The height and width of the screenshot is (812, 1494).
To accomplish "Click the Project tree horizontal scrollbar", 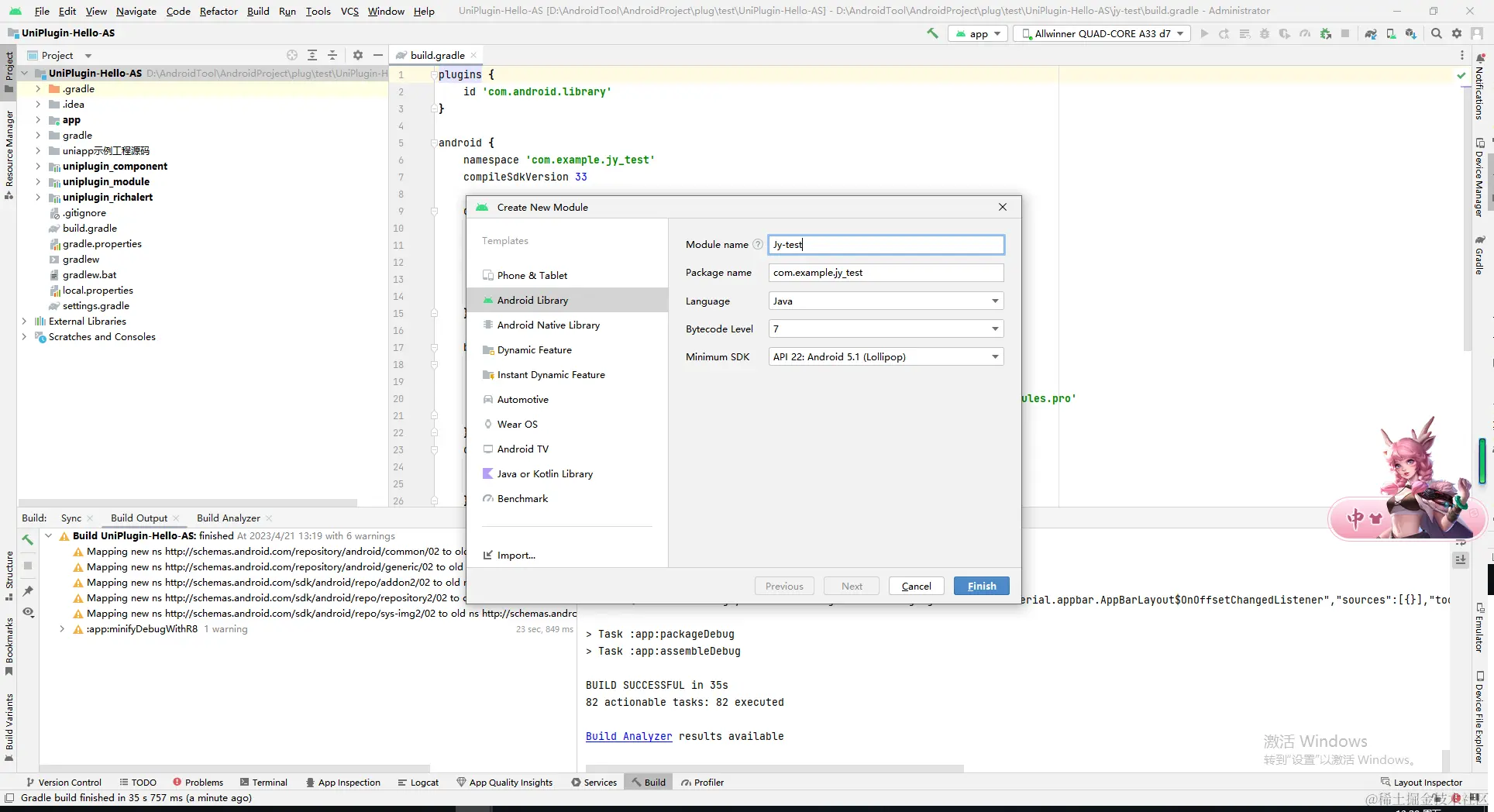I will [186, 503].
